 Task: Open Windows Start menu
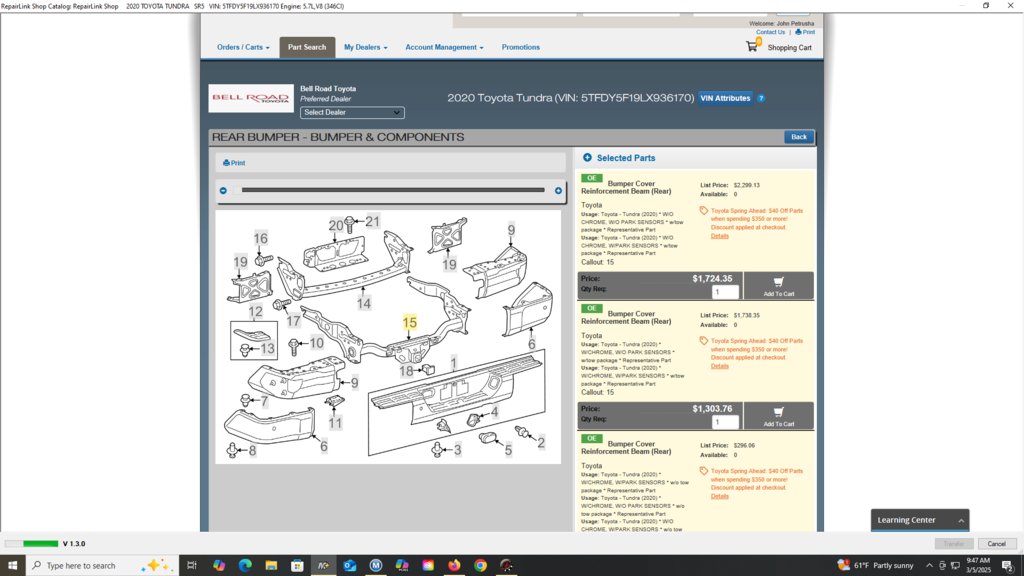tap(12, 566)
